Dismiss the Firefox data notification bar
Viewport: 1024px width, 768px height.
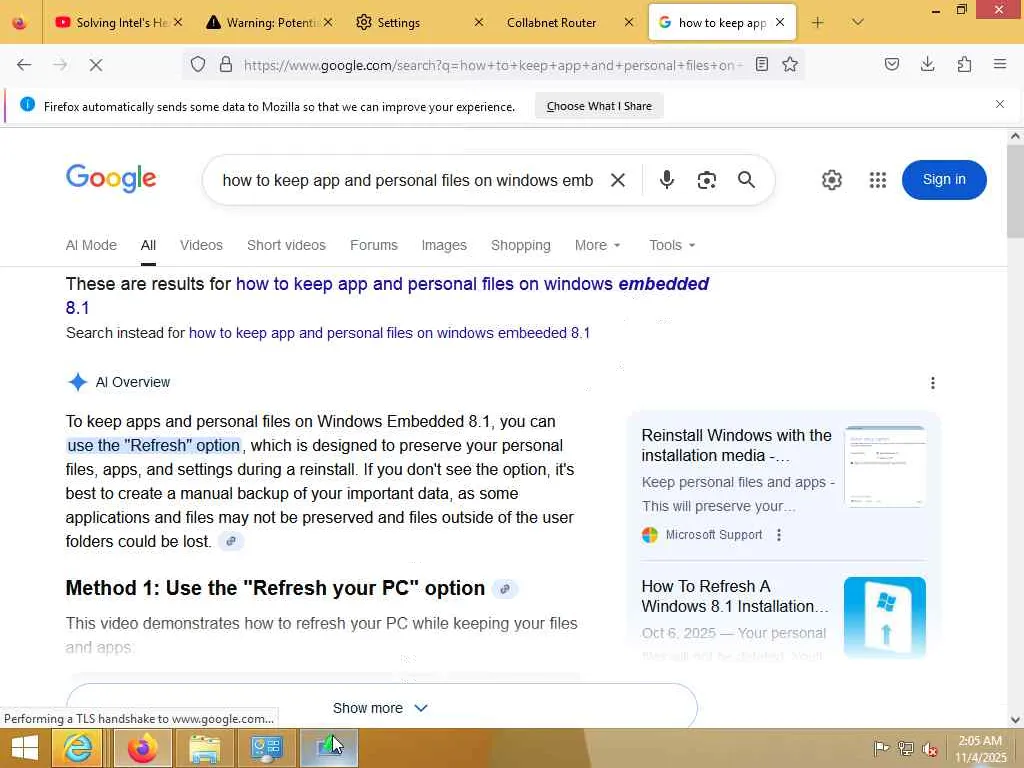tap(999, 104)
